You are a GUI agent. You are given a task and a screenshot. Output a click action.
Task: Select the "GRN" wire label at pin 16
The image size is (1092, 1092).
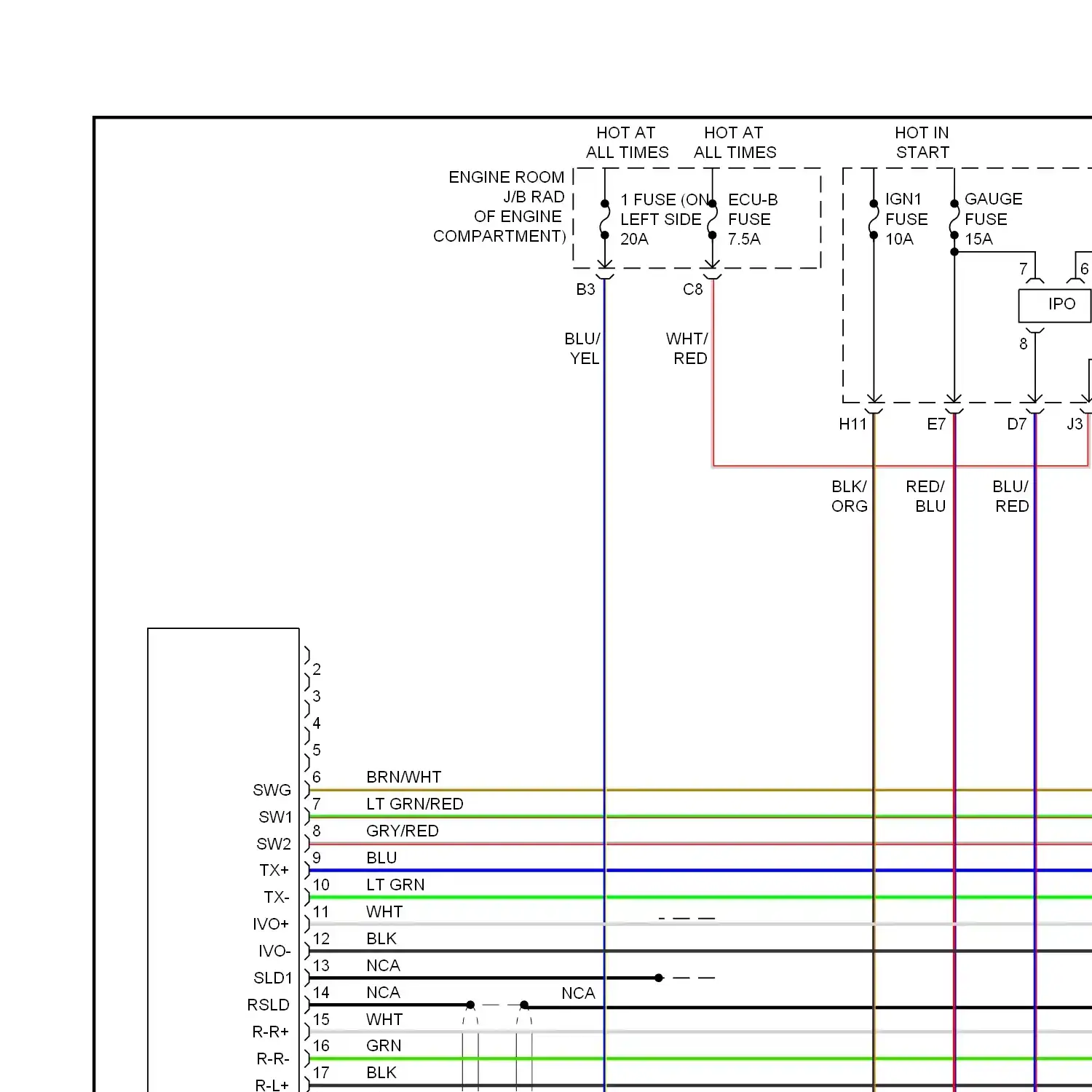[384, 1046]
